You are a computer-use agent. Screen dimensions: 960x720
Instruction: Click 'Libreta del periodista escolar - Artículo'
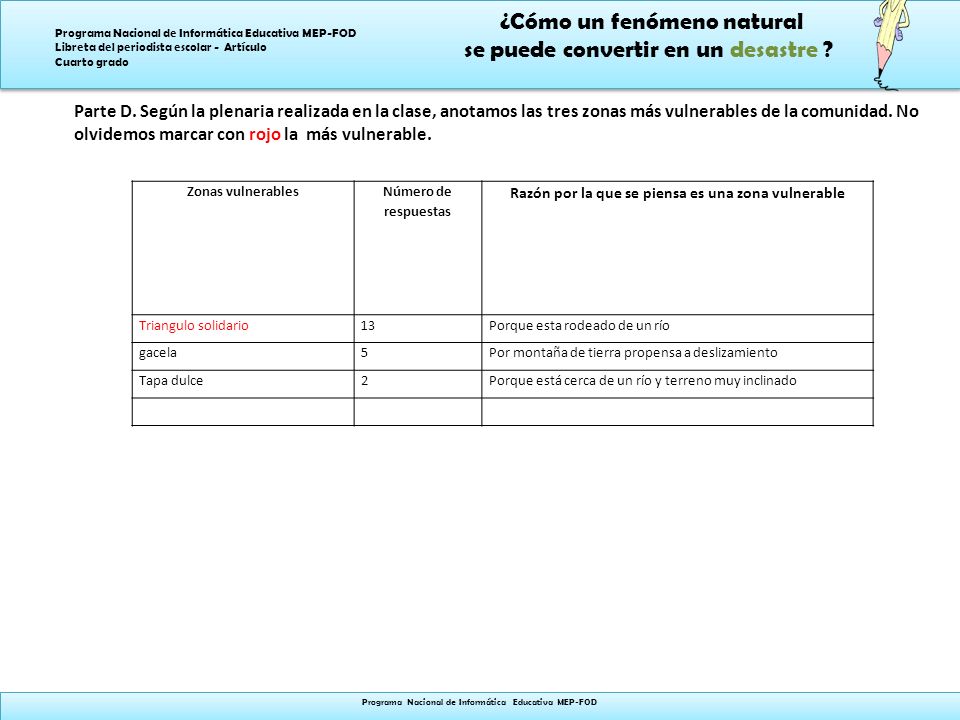pyautogui.click(x=160, y=47)
